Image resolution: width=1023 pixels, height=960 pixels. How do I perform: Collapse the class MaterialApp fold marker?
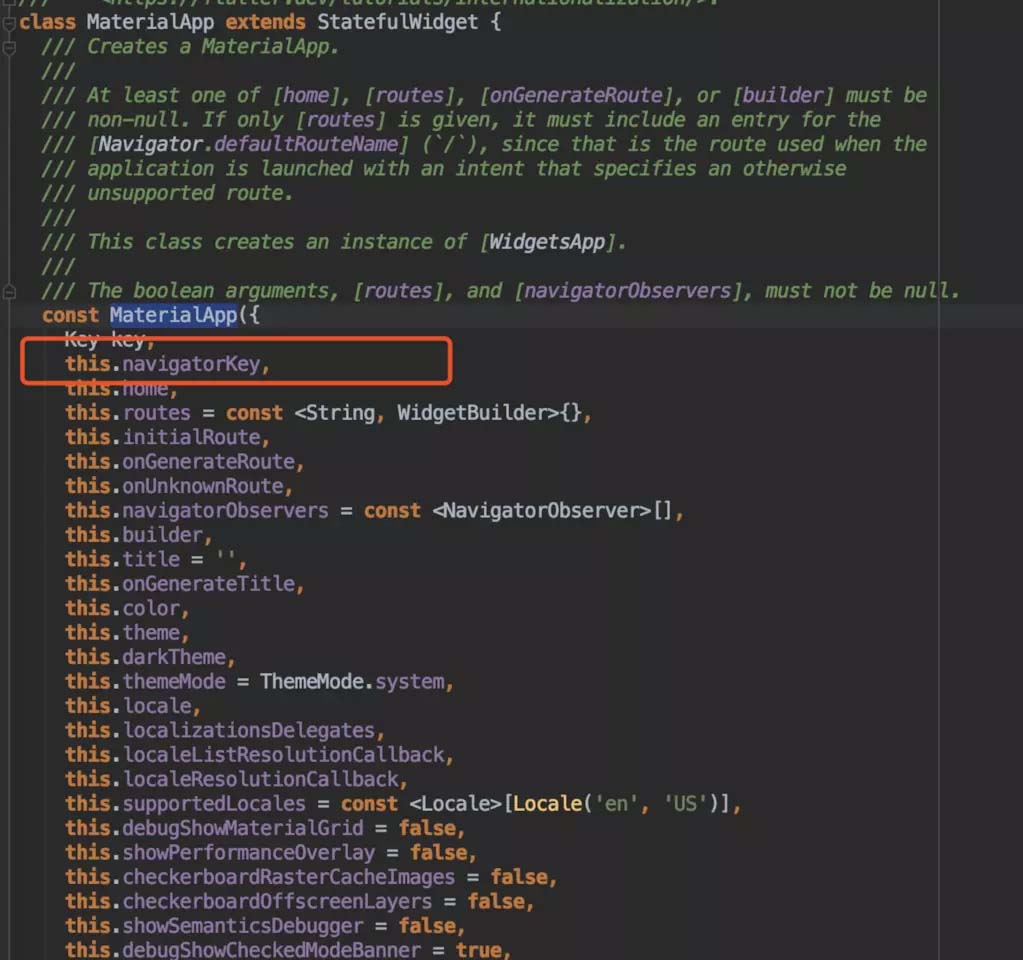(x=9, y=23)
